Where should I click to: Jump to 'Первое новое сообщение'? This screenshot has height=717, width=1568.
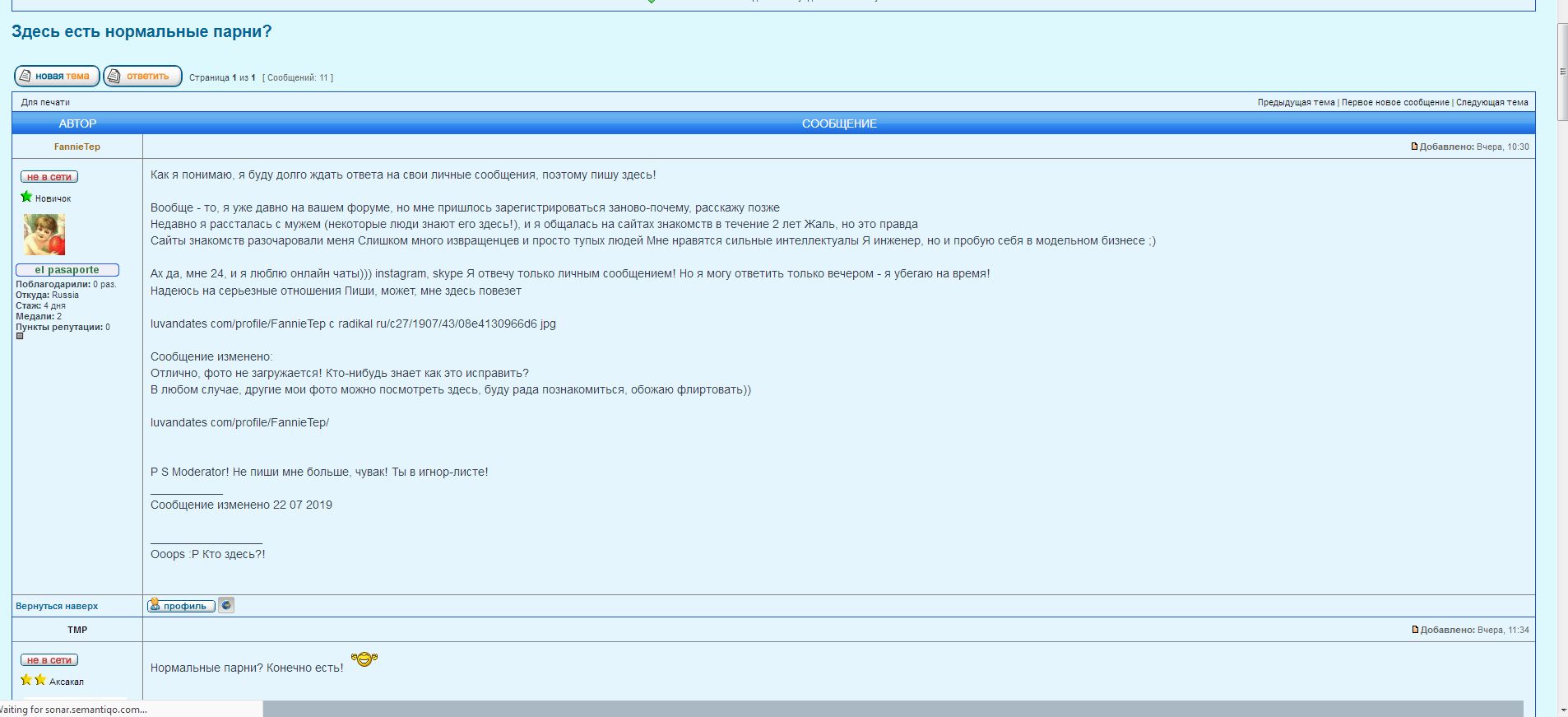click(1395, 103)
